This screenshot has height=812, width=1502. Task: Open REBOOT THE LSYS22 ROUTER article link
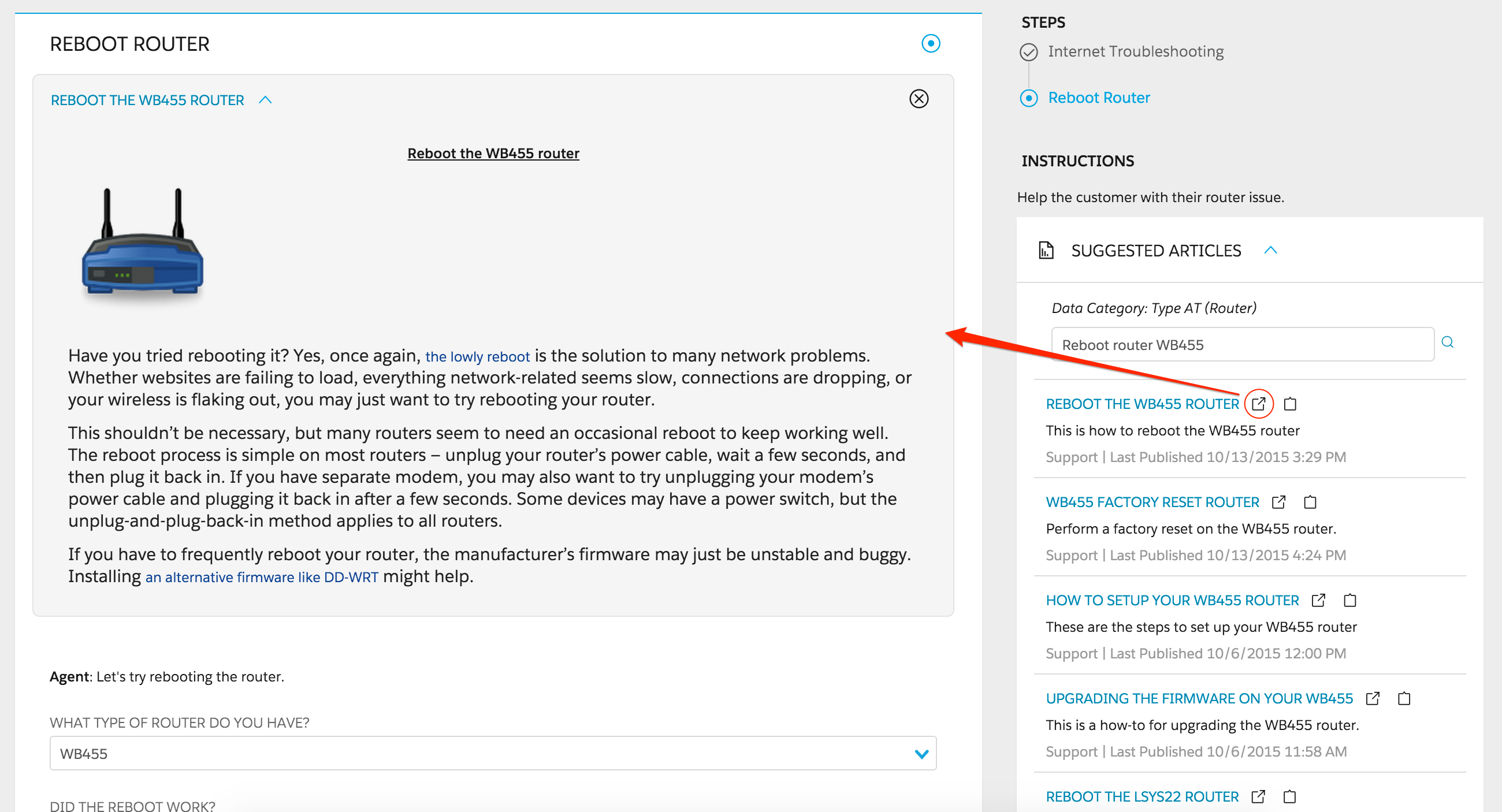[1142, 796]
